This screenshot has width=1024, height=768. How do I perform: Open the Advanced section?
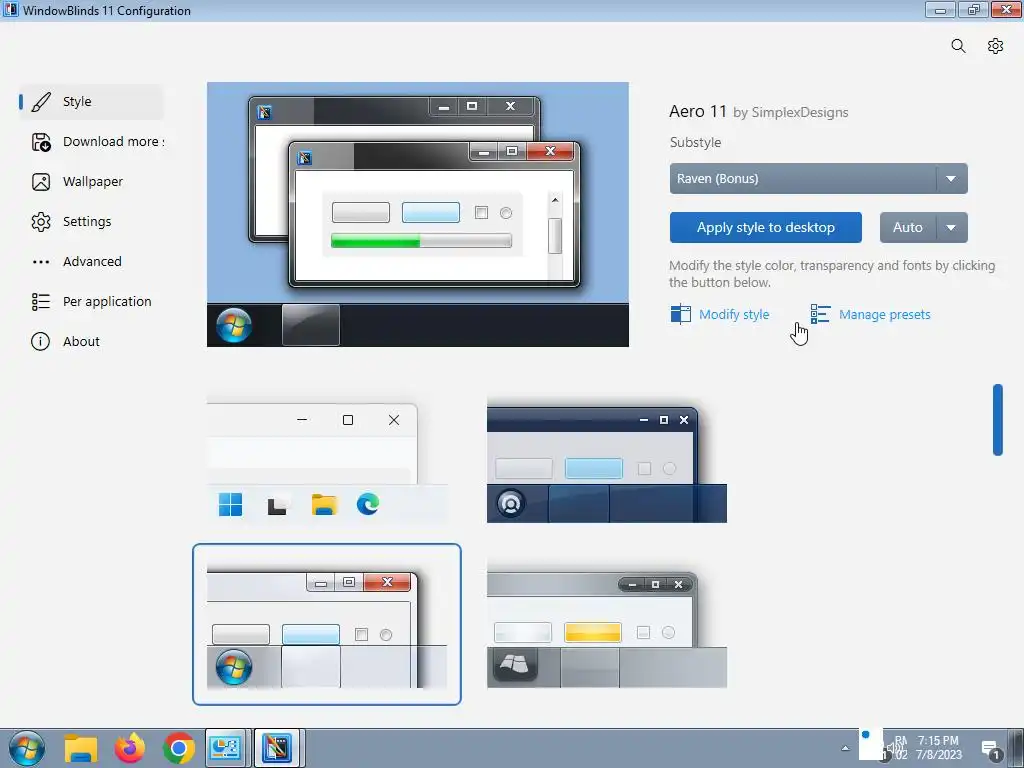click(x=92, y=262)
